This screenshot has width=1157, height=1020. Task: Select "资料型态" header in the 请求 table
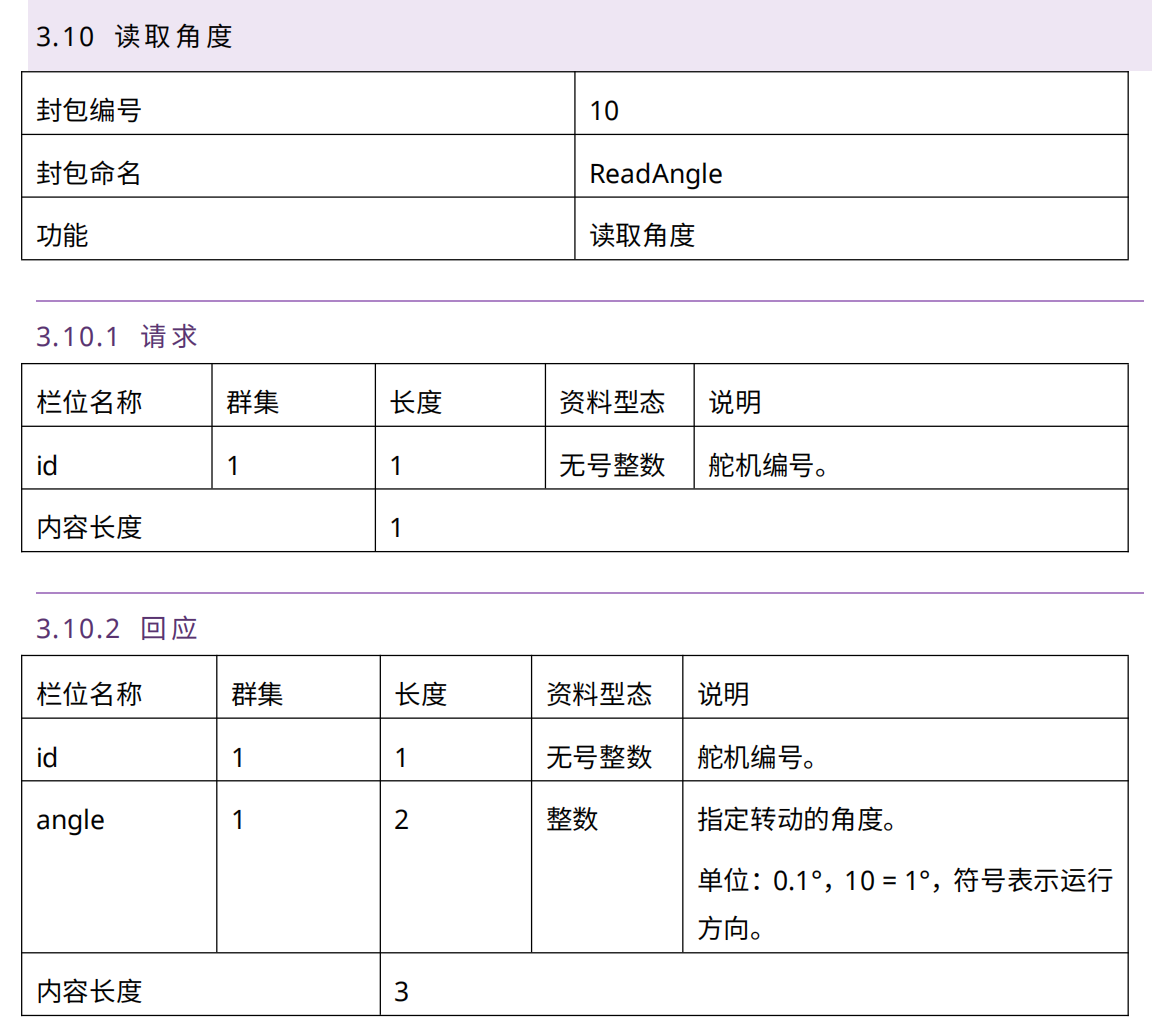tap(611, 402)
